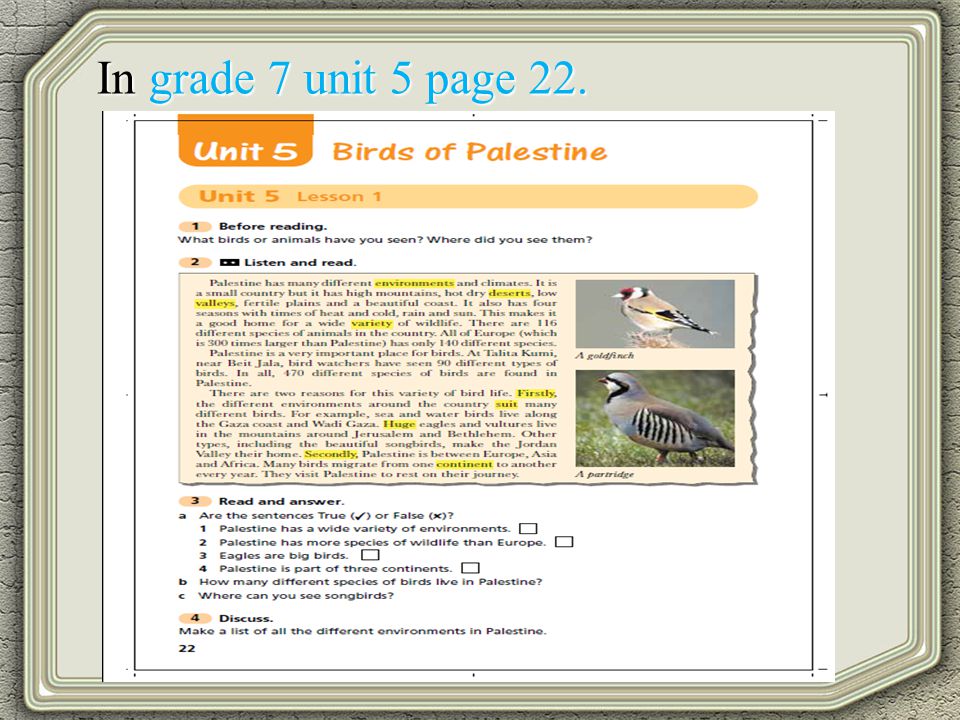Click the 'Discuss.' heading
Screen dimensions: 960x720
pyautogui.click(x=246, y=618)
